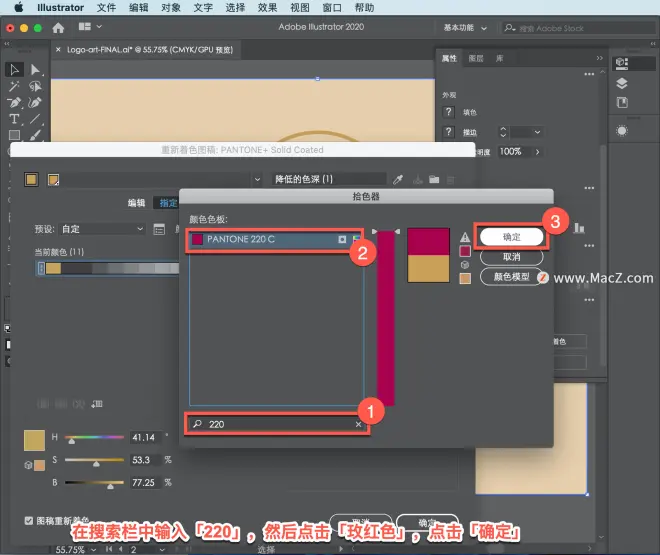Open the Illustrator application menu

(x=60, y=8)
